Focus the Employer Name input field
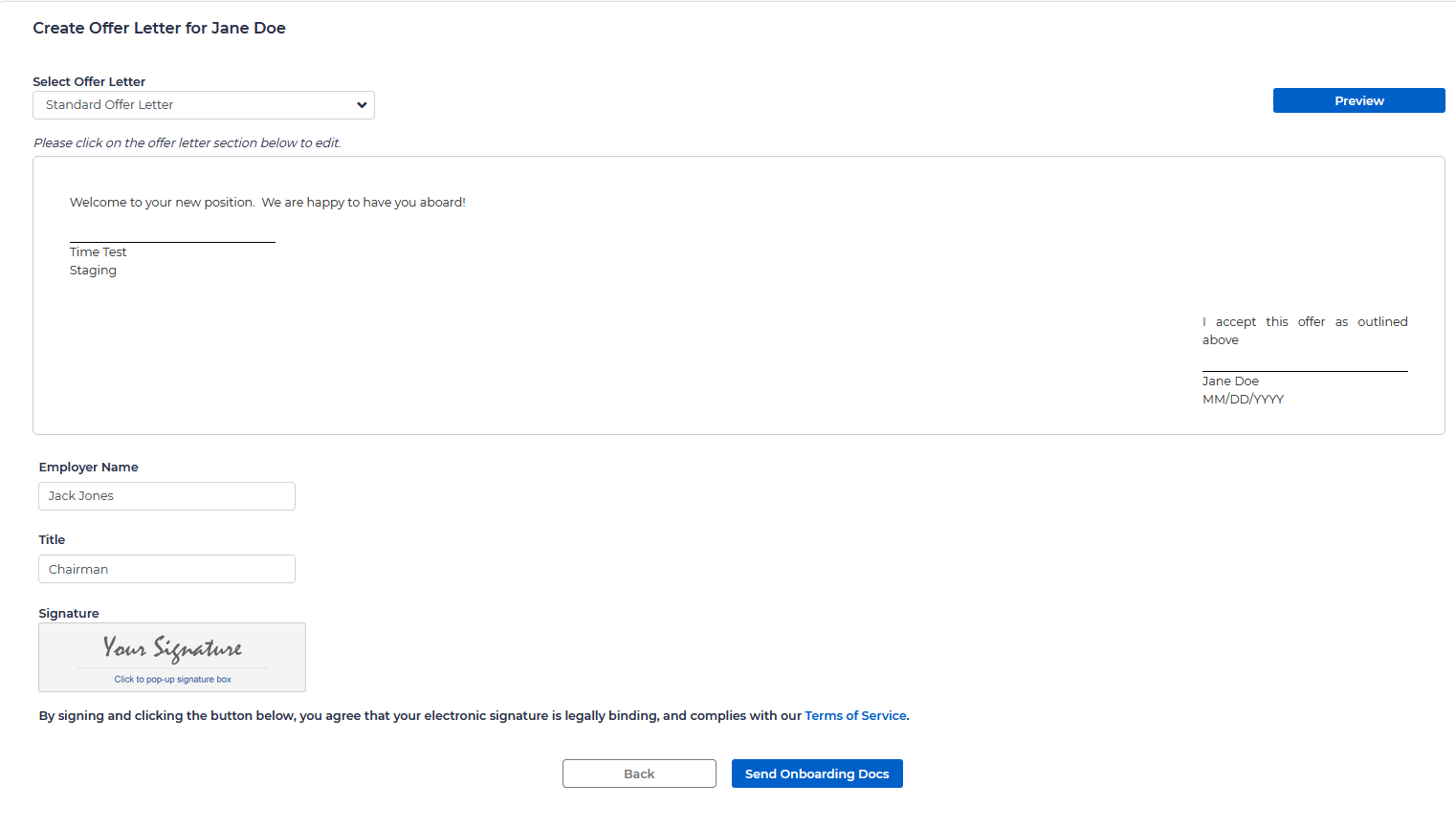 (166, 496)
